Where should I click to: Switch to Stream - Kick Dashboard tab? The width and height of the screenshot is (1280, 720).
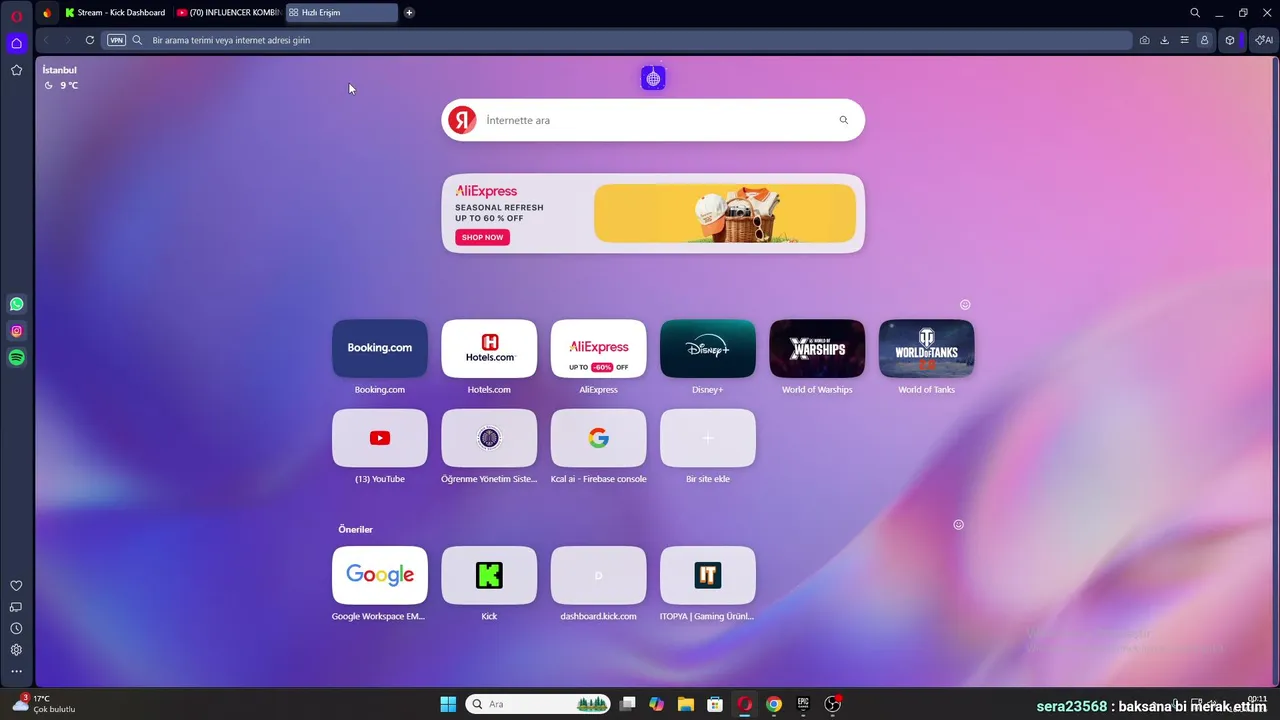[x=115, y=13]
